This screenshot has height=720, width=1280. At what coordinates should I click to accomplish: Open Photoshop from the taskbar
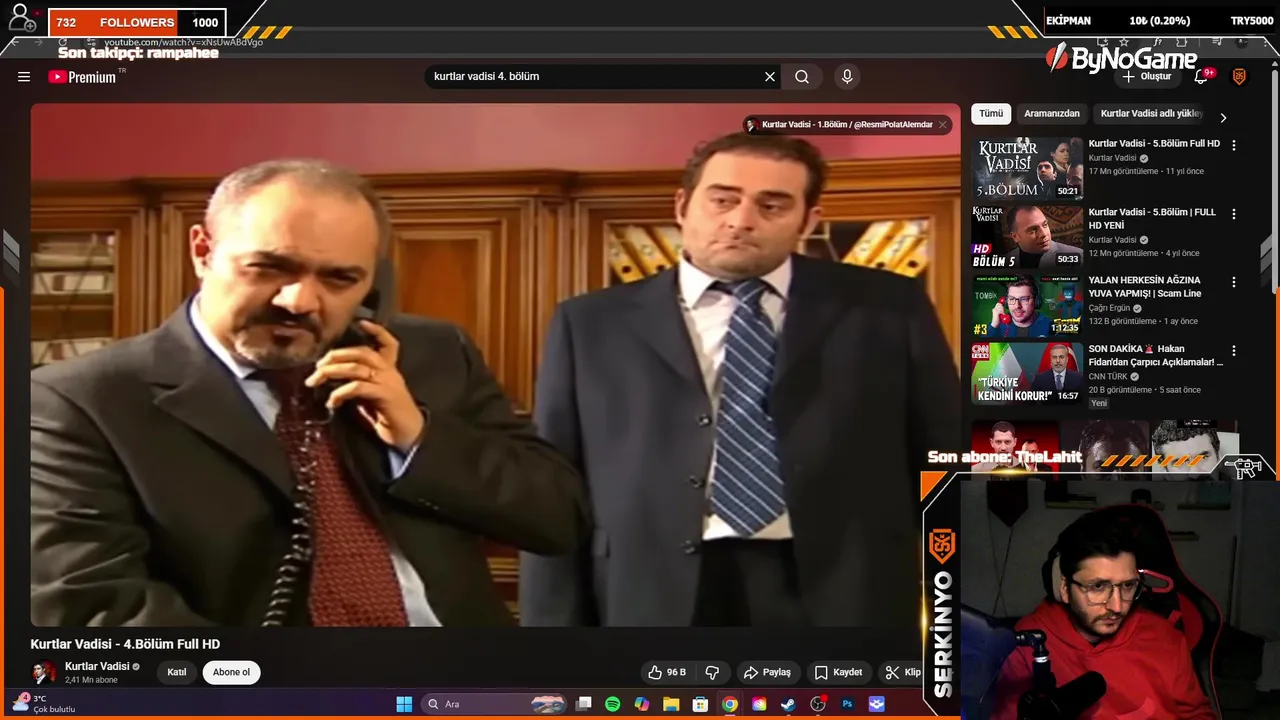[847, 704]
